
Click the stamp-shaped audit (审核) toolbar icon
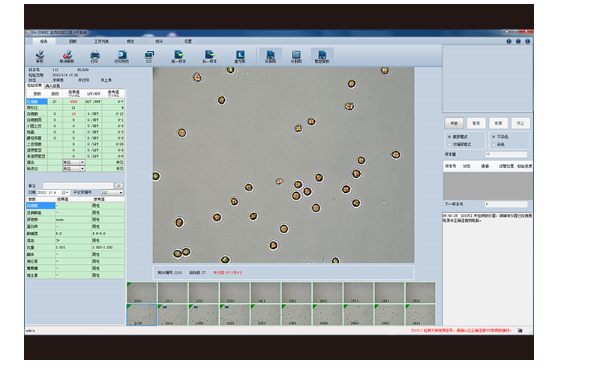point(40,56)
